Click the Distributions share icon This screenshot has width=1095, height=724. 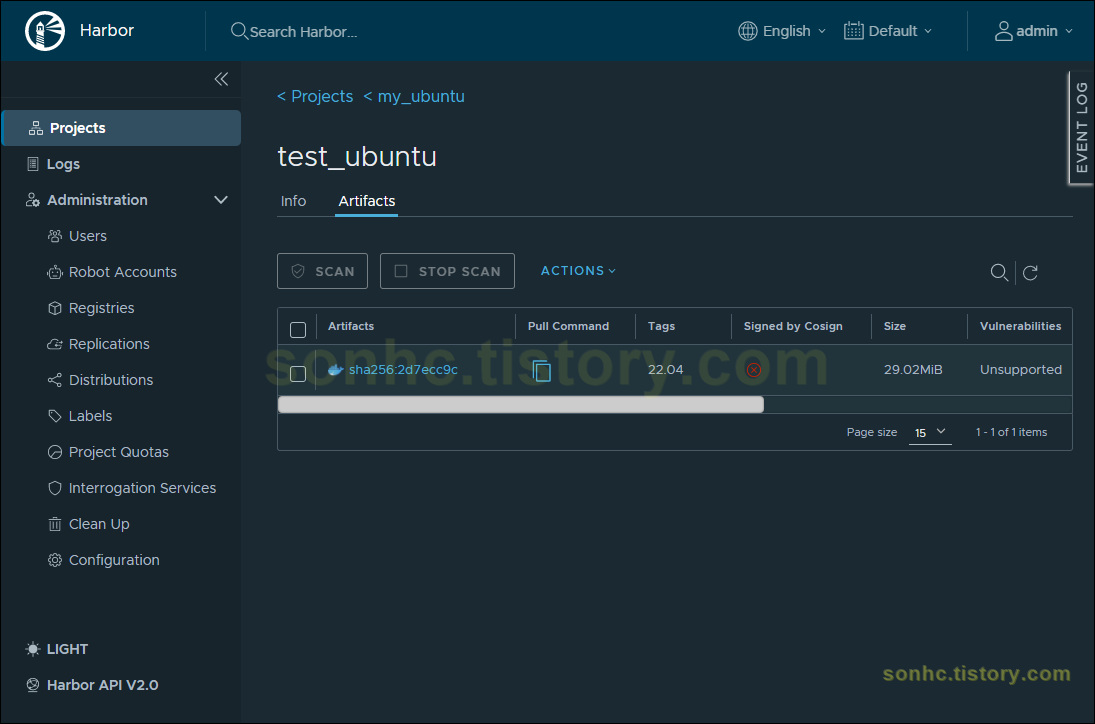54,380
